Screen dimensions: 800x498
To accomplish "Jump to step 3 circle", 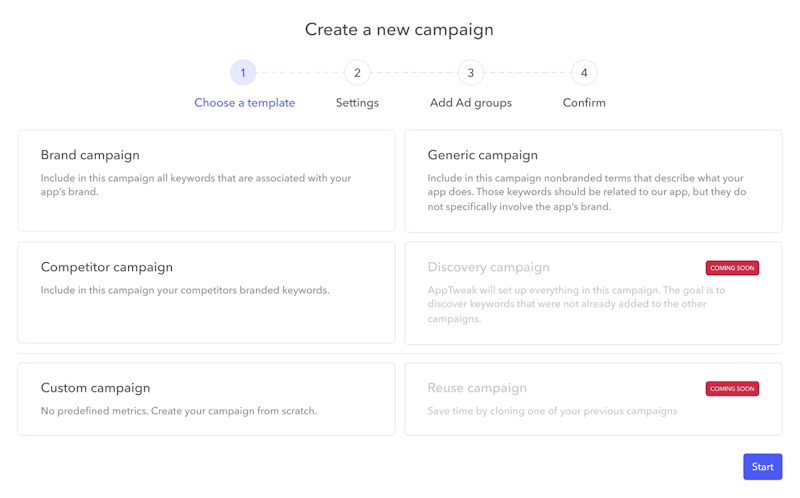I will coord(470,73).
